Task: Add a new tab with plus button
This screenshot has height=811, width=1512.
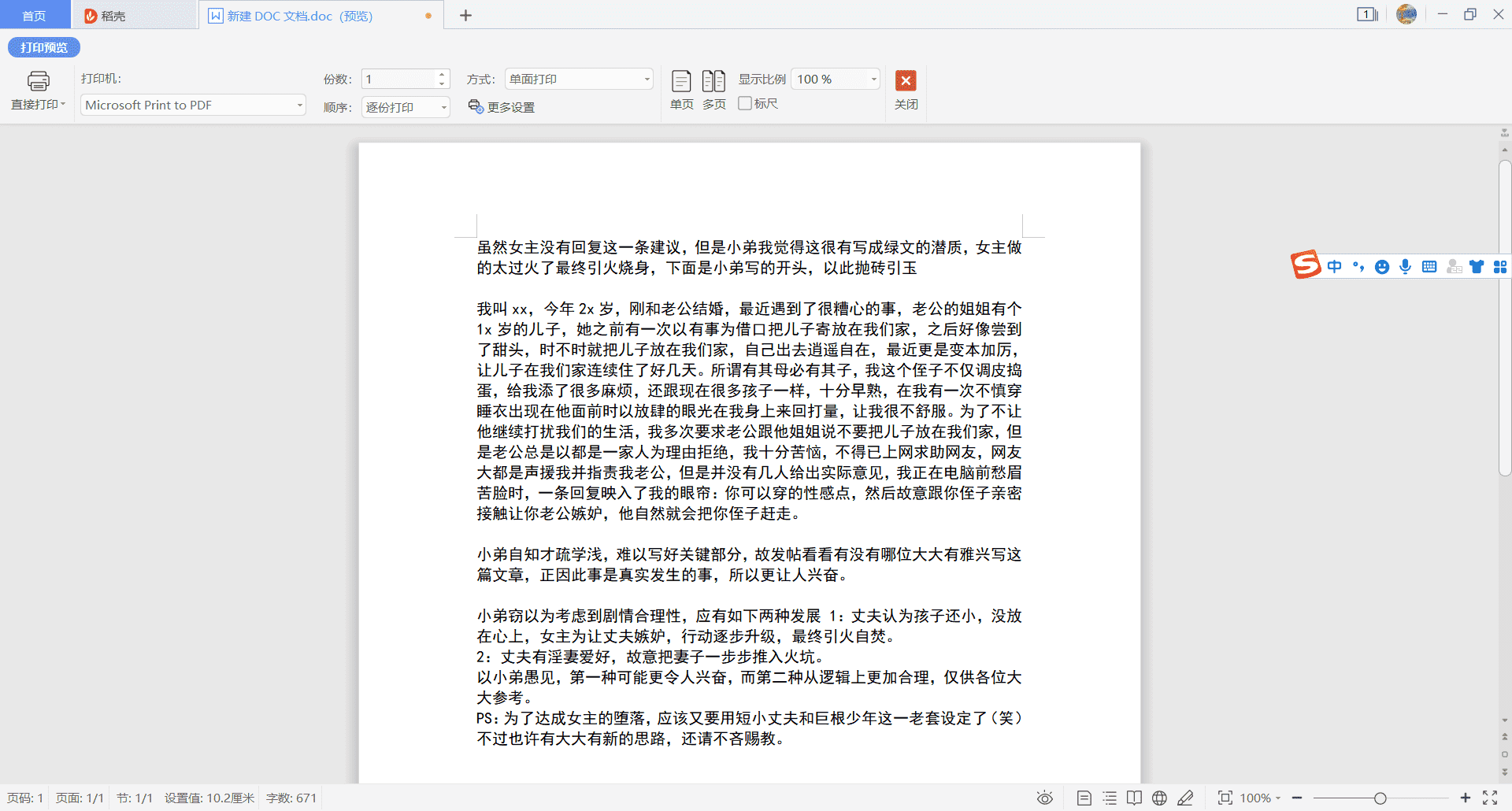Action: tap(465, 16)
